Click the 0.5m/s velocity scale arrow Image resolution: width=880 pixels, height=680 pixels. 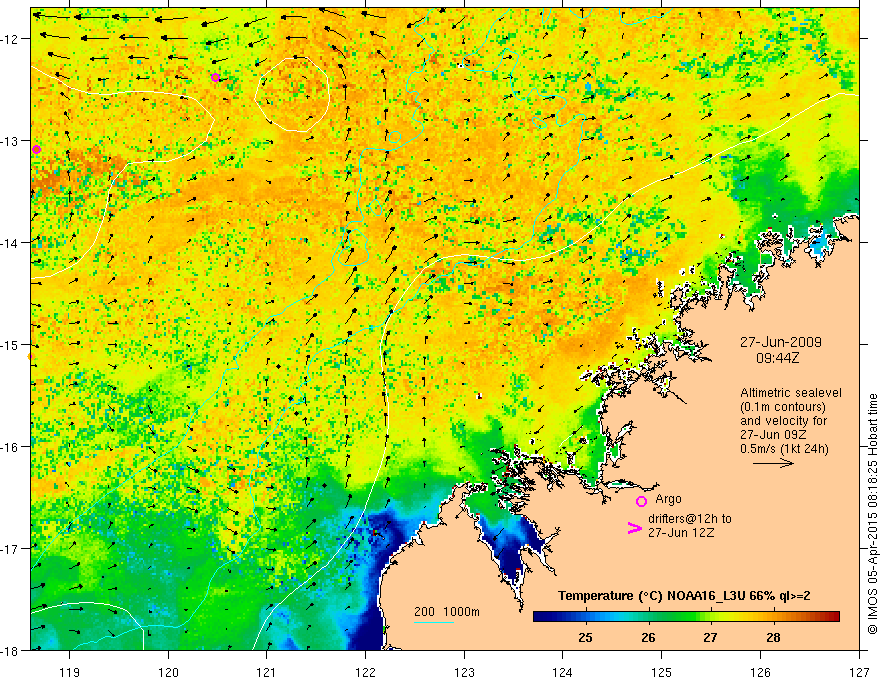(773, 463)
